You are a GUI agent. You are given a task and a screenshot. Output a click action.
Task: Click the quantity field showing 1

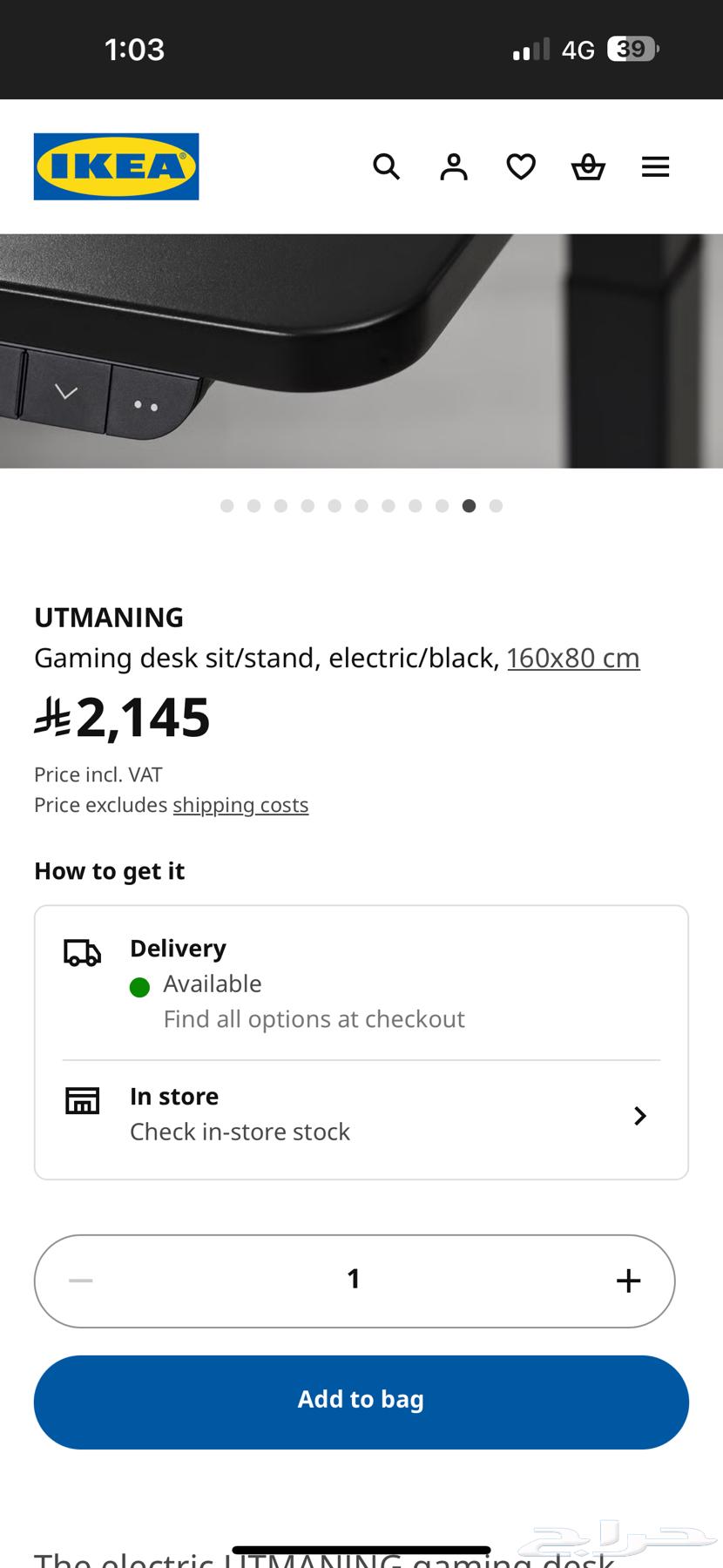coord(354,1280)
